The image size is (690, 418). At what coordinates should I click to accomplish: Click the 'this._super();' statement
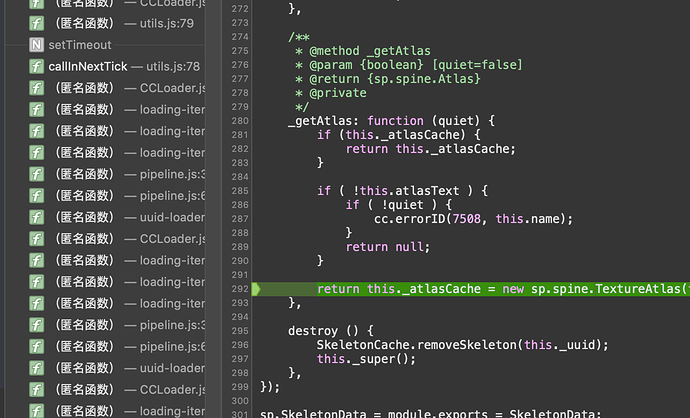[366, 359]
